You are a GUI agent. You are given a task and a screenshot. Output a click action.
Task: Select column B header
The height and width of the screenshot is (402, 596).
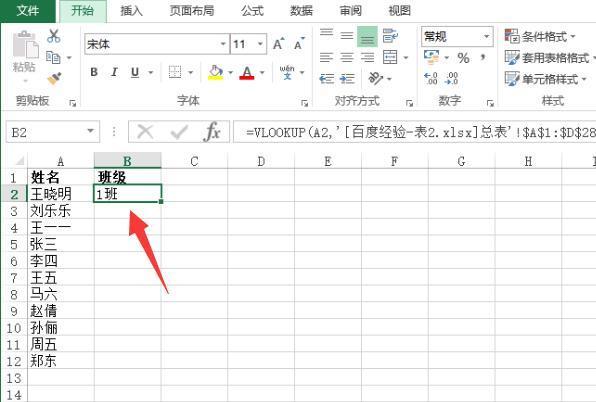[127, 161]
